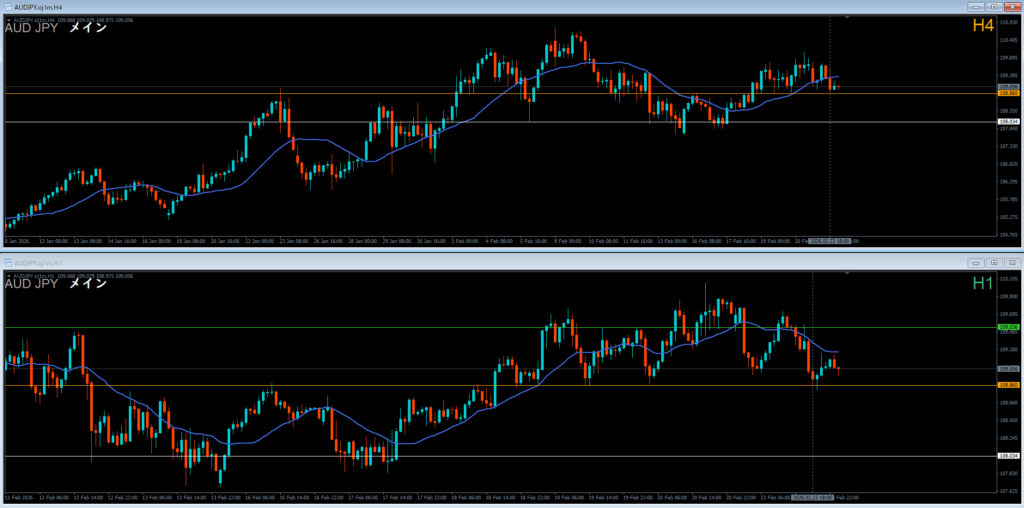
Task: Click the H1 chart window title icon
Action: [x=8, y=262]
